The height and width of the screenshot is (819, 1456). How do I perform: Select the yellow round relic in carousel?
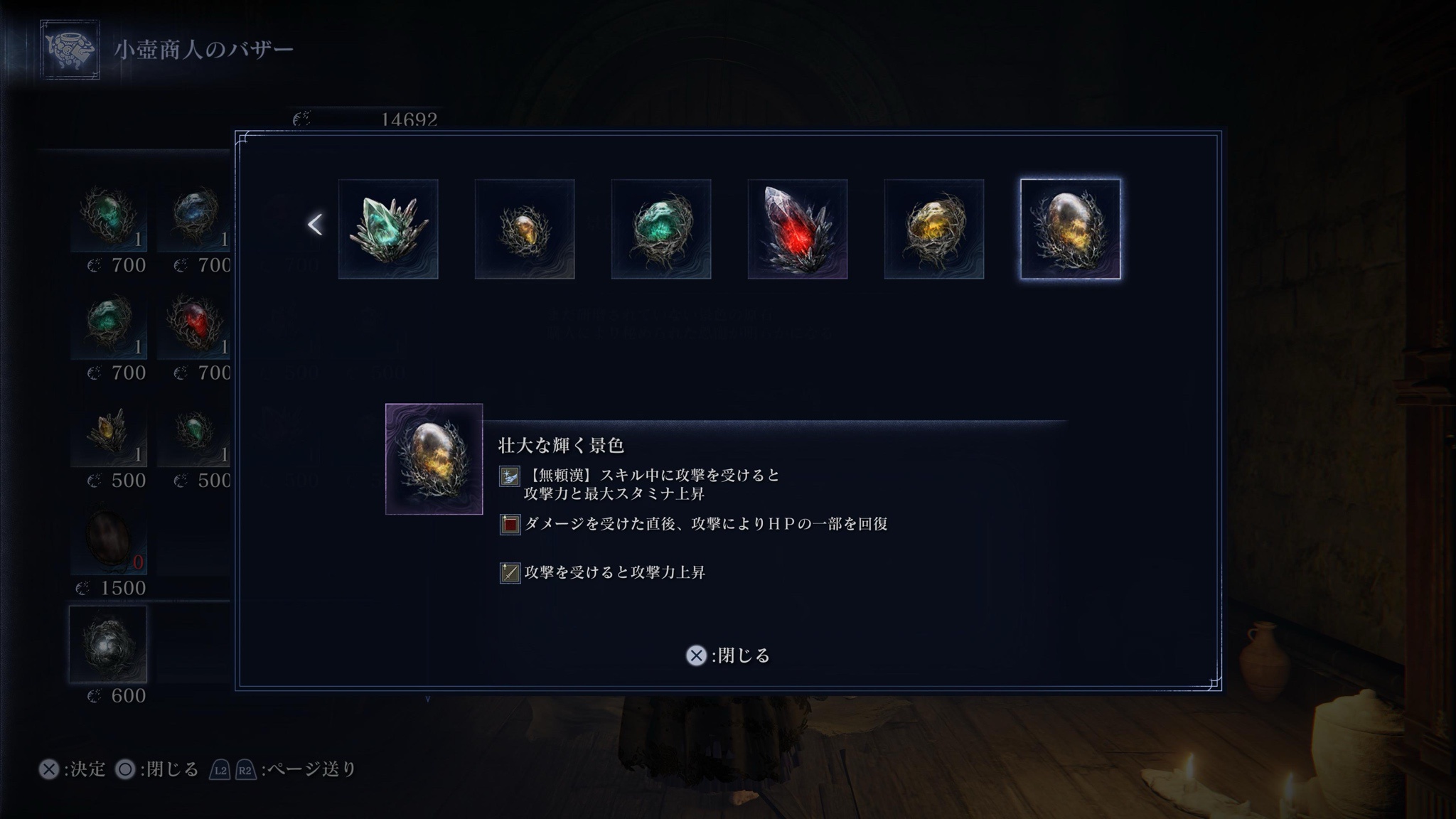[x=934, y=229]
